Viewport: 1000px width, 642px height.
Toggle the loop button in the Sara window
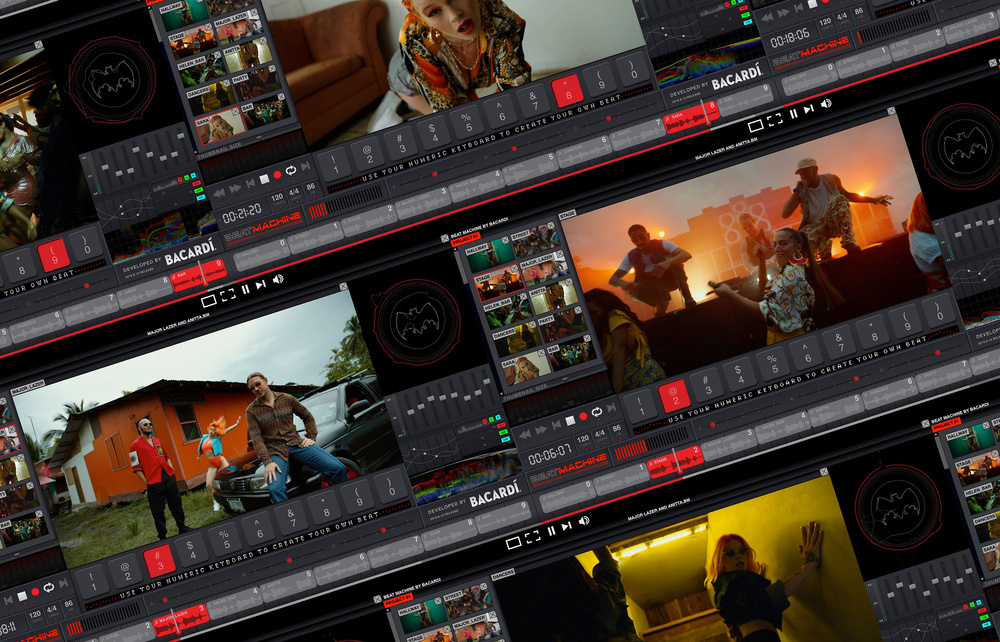(291, 171)
